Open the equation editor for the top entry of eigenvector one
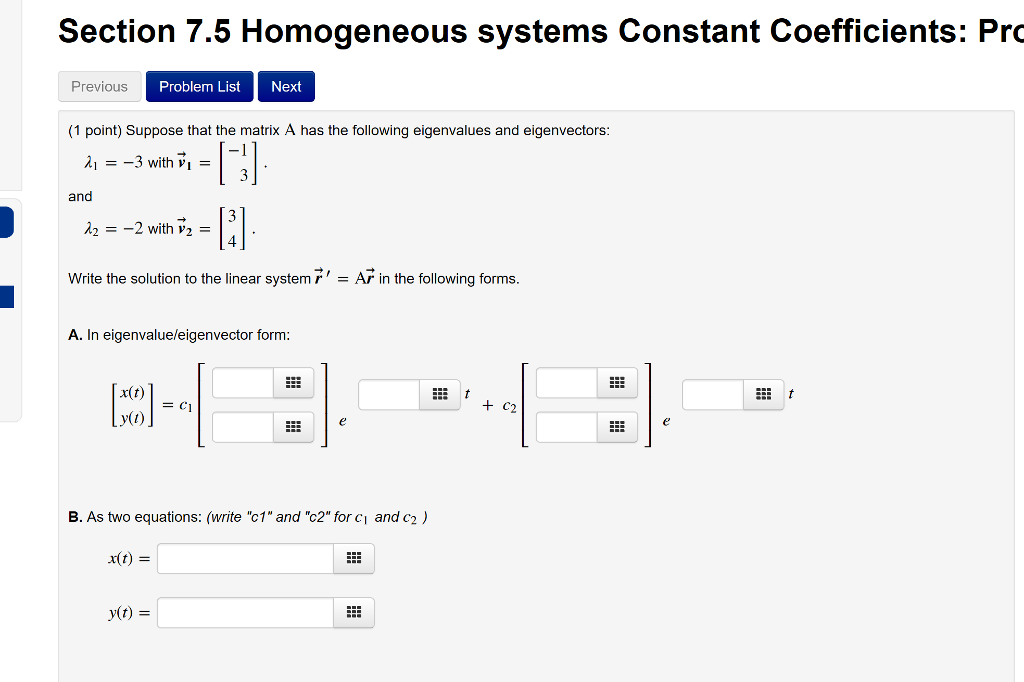 point(293,382)
